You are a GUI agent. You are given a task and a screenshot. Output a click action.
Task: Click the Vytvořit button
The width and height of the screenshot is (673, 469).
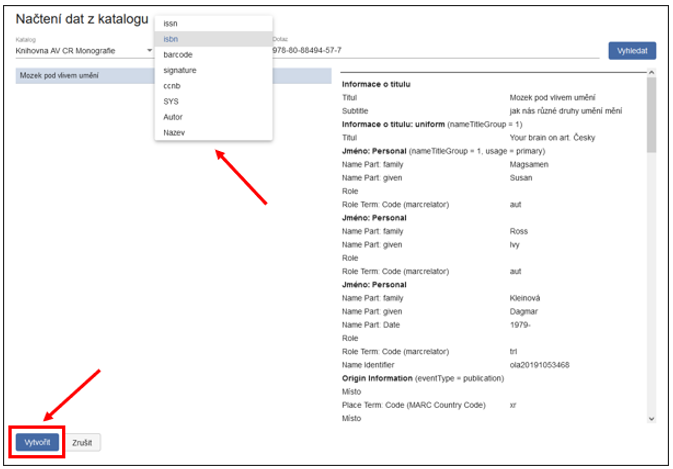click(39, 441)
